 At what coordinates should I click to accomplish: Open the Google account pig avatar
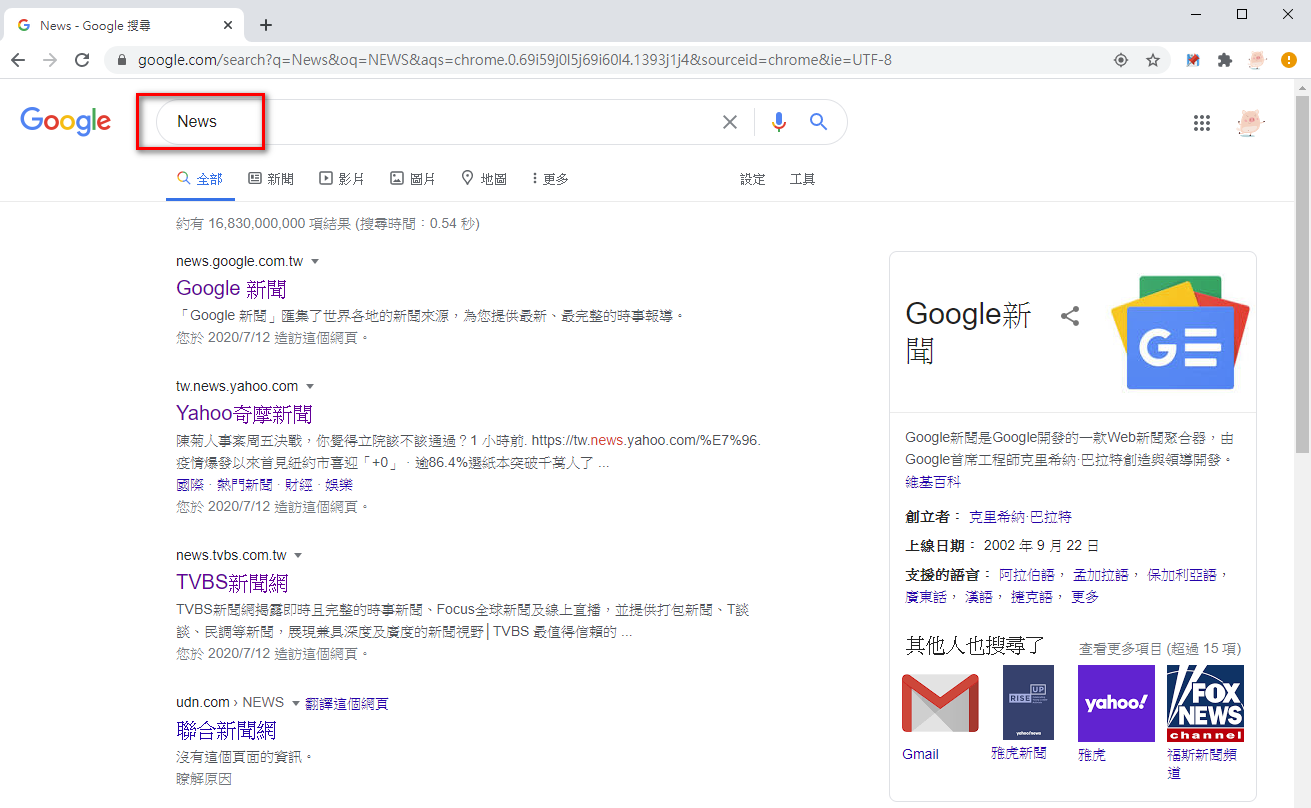click(1250, 123)
